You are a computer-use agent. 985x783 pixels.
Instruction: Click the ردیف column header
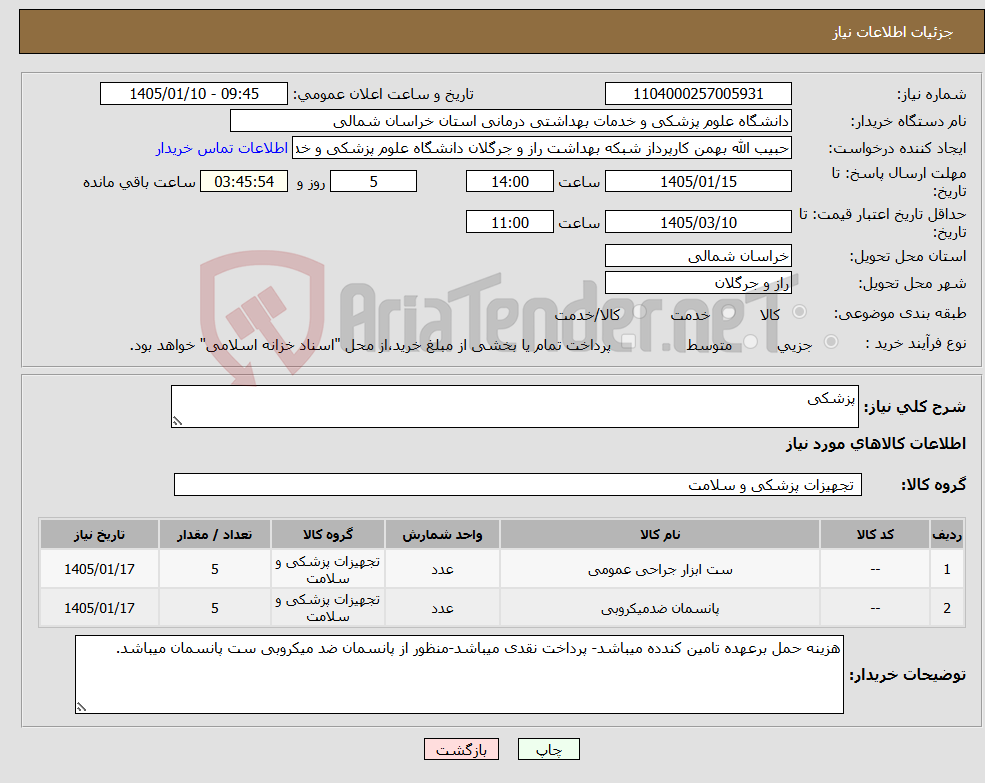coord(947,534)
